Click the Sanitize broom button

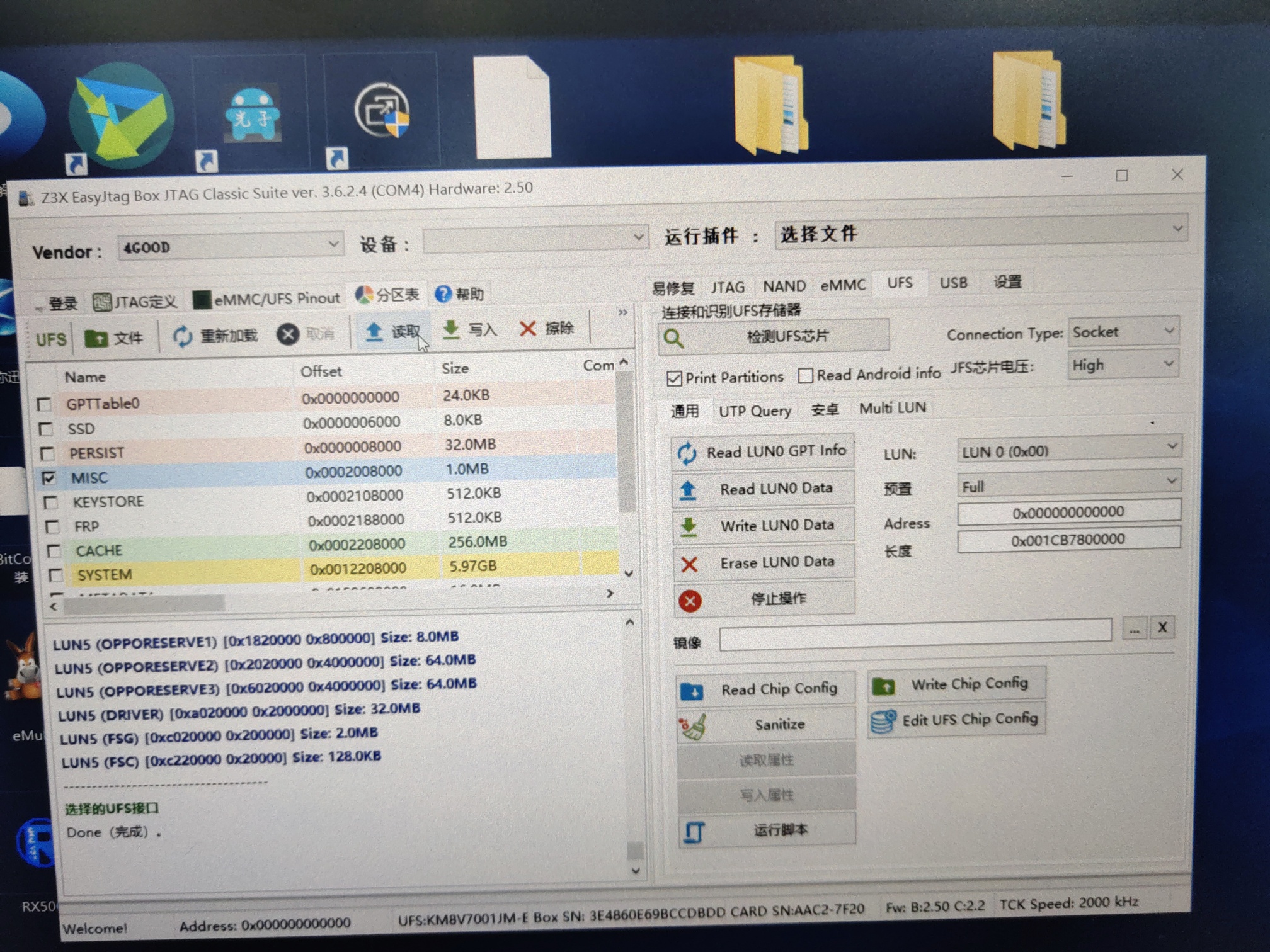tap(766, 725)
